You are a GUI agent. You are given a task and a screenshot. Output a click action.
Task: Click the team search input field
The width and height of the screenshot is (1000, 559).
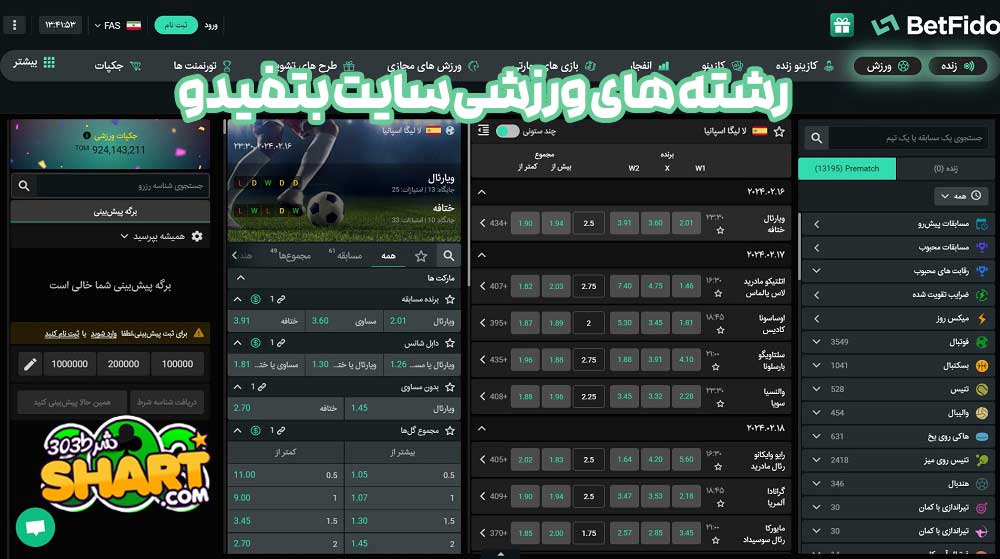[909, 138]
